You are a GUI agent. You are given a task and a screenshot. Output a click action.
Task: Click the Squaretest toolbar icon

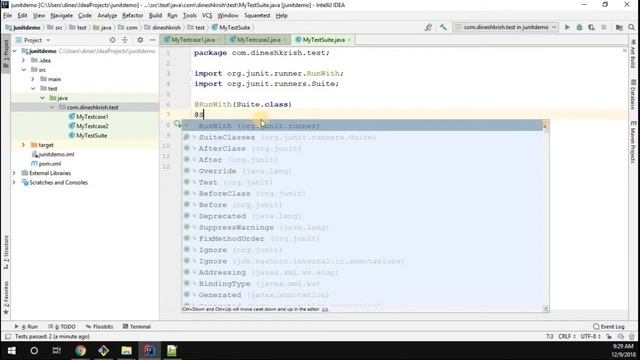coord(428,27)
